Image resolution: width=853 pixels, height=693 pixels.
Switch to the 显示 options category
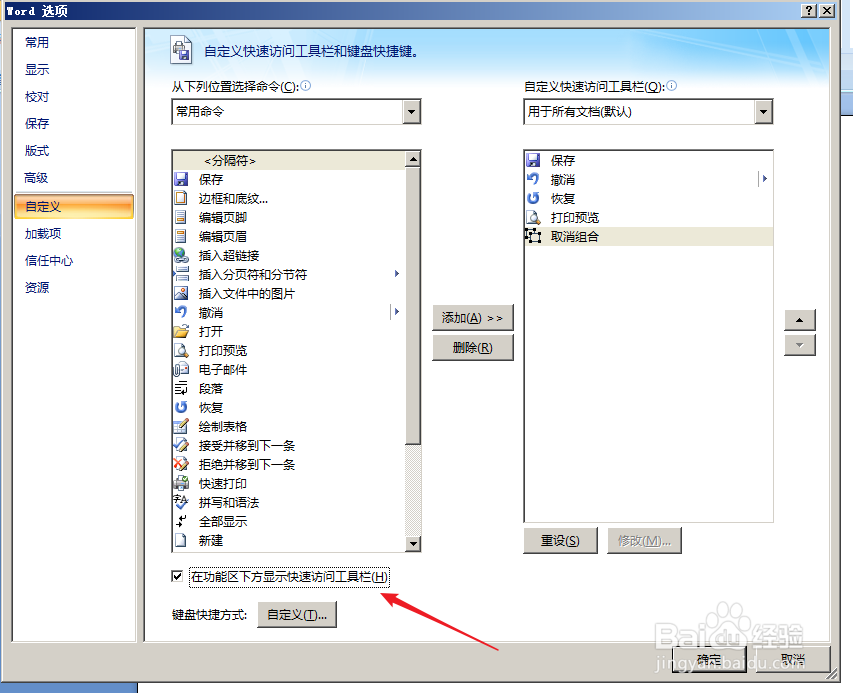[37, 70]
